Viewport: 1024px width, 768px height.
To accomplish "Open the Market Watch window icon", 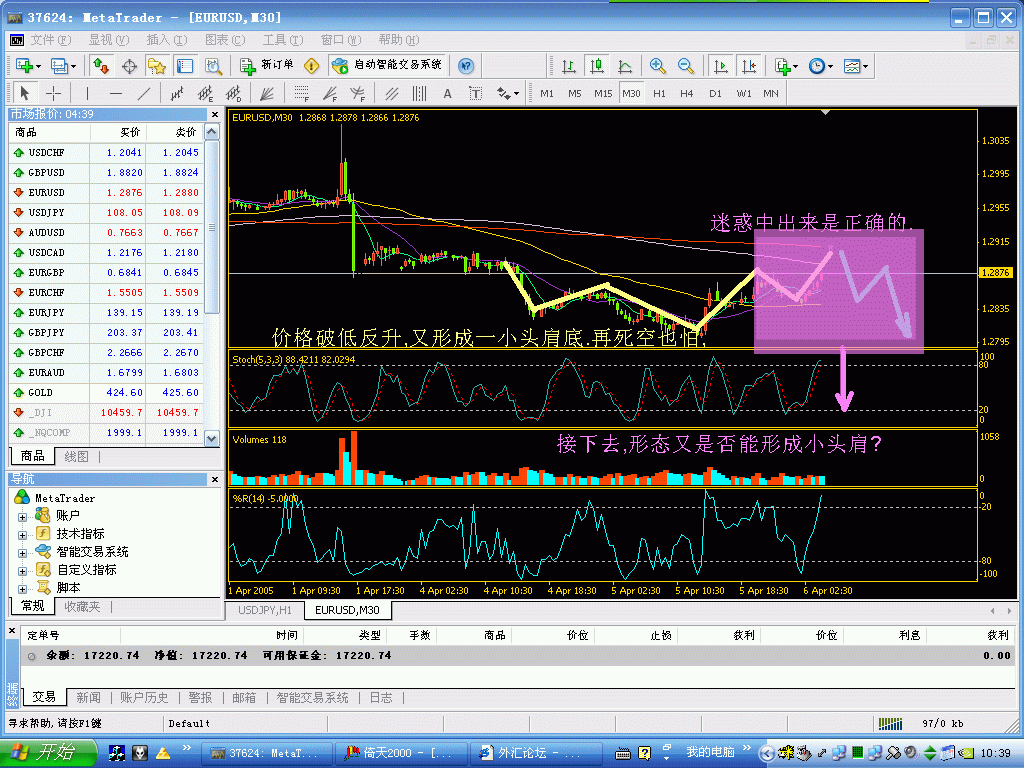I will pos(101,66).
